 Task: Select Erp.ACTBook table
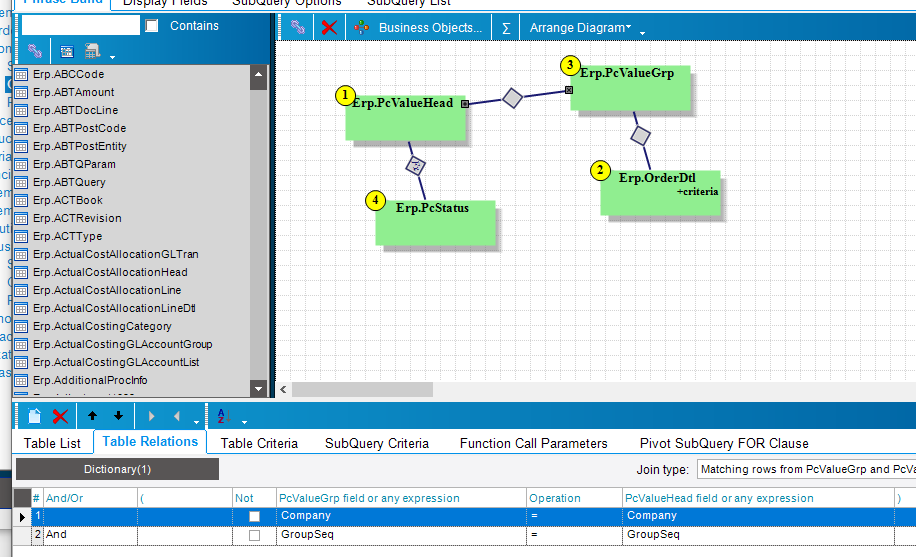coord(68,200)
